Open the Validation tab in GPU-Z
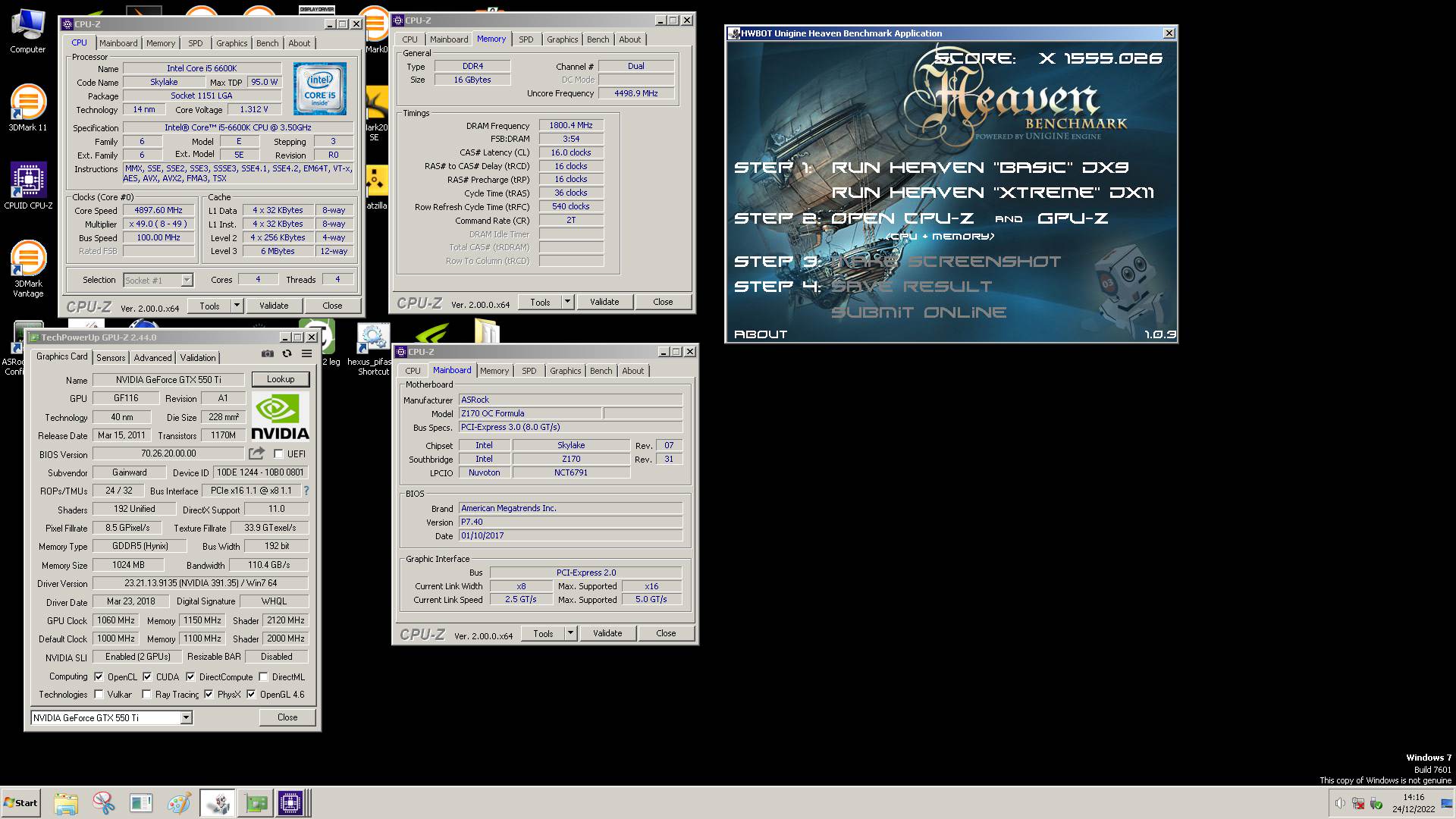The height and width of the screenshot is (819, 1456). [x=198, y=358]
